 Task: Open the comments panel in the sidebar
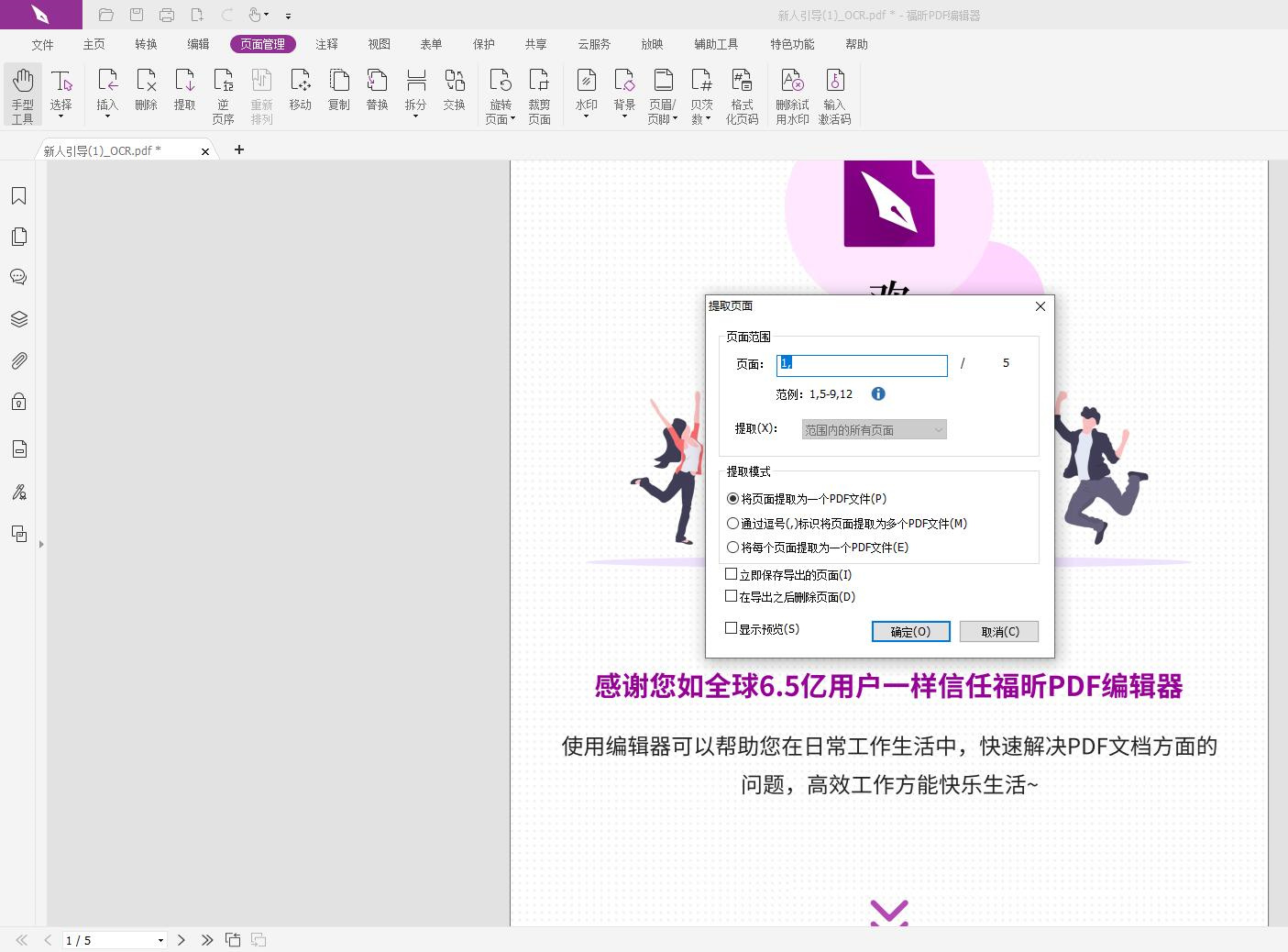click(19, 276)
